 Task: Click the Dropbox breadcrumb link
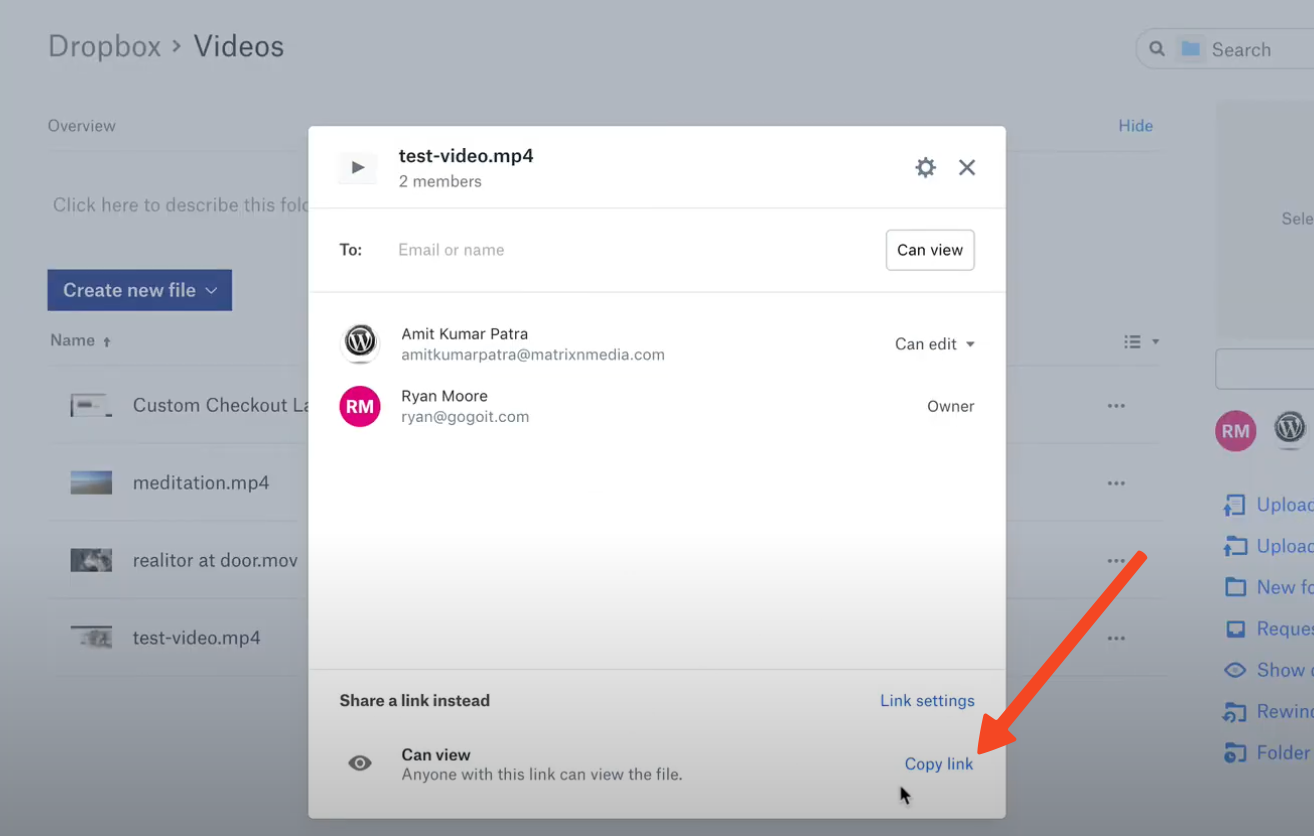tap(105, 47)
